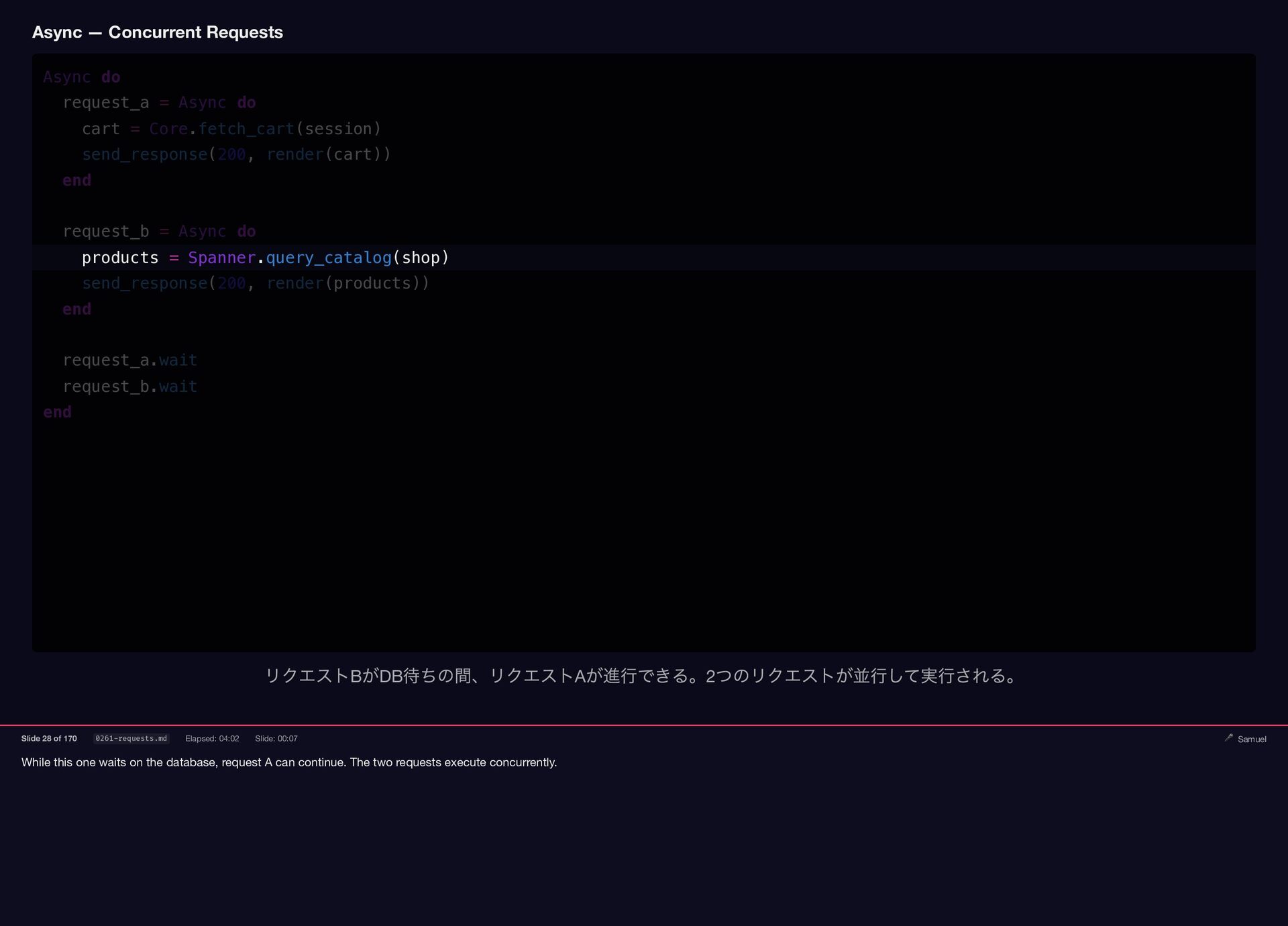The width and height of the screenshot is (1288, 926).
Task: Click the send_response render(cart) line
Action: point(236,154)
